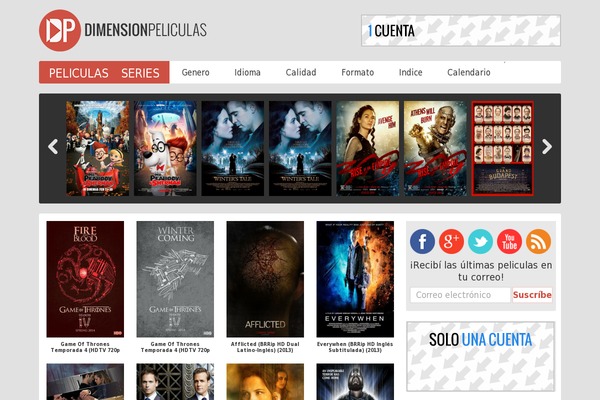Open Game of Thrones Winter is Coming poster
The image size is (600, 400).
[175, 279]
